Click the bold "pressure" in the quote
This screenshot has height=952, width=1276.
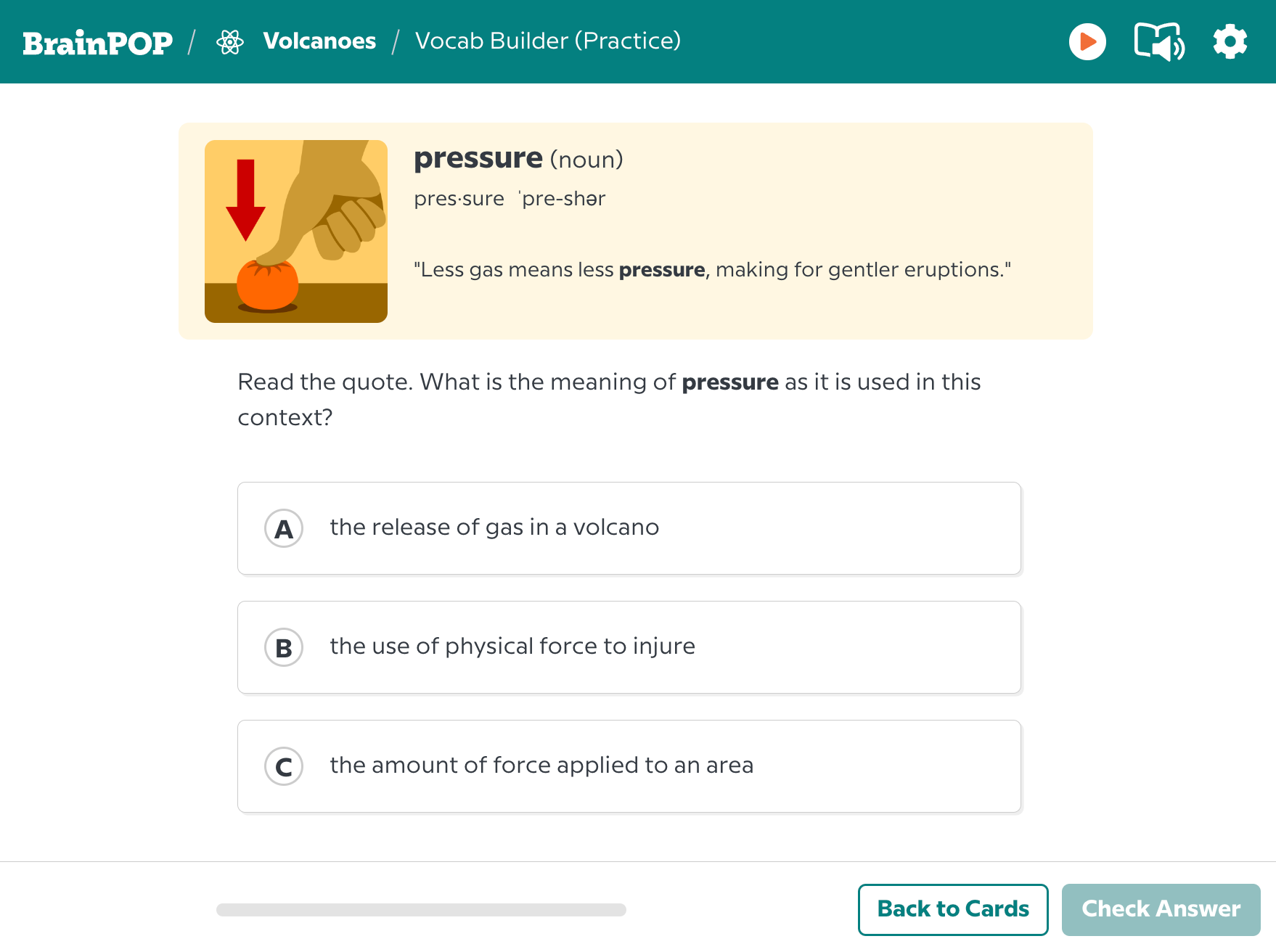tap(661, 270)
